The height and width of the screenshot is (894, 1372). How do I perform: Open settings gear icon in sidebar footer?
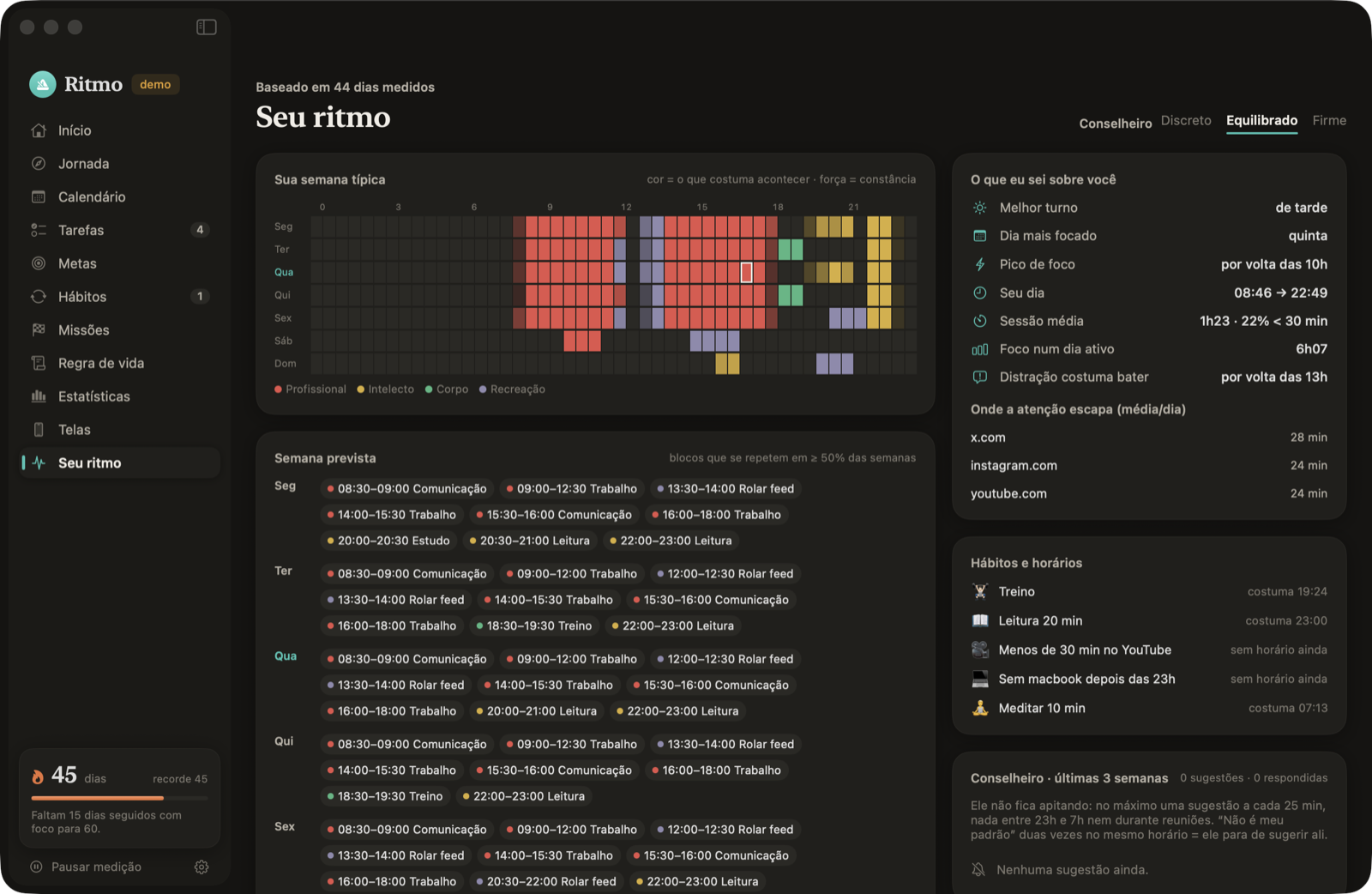click(x=202, y=867)
